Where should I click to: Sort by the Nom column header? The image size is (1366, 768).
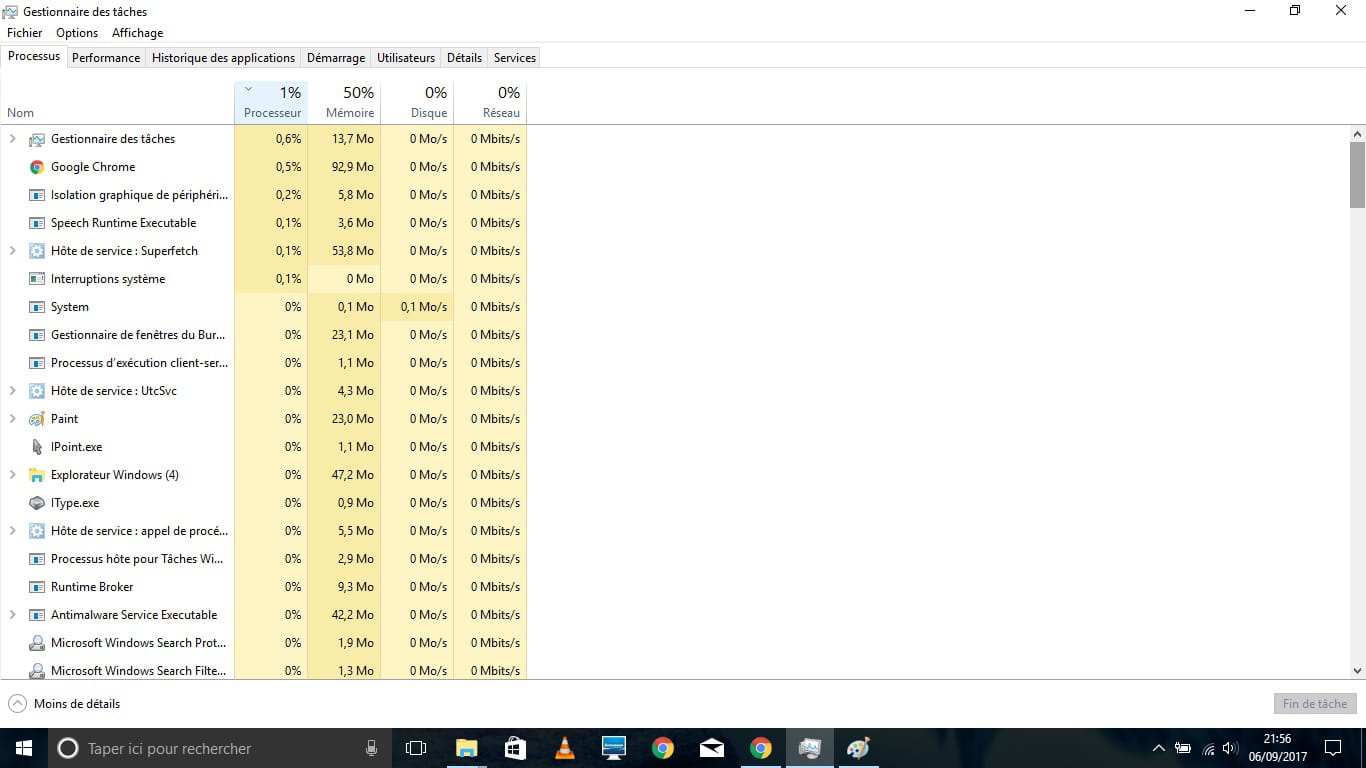pyautogui.click(x=117, y=103)
